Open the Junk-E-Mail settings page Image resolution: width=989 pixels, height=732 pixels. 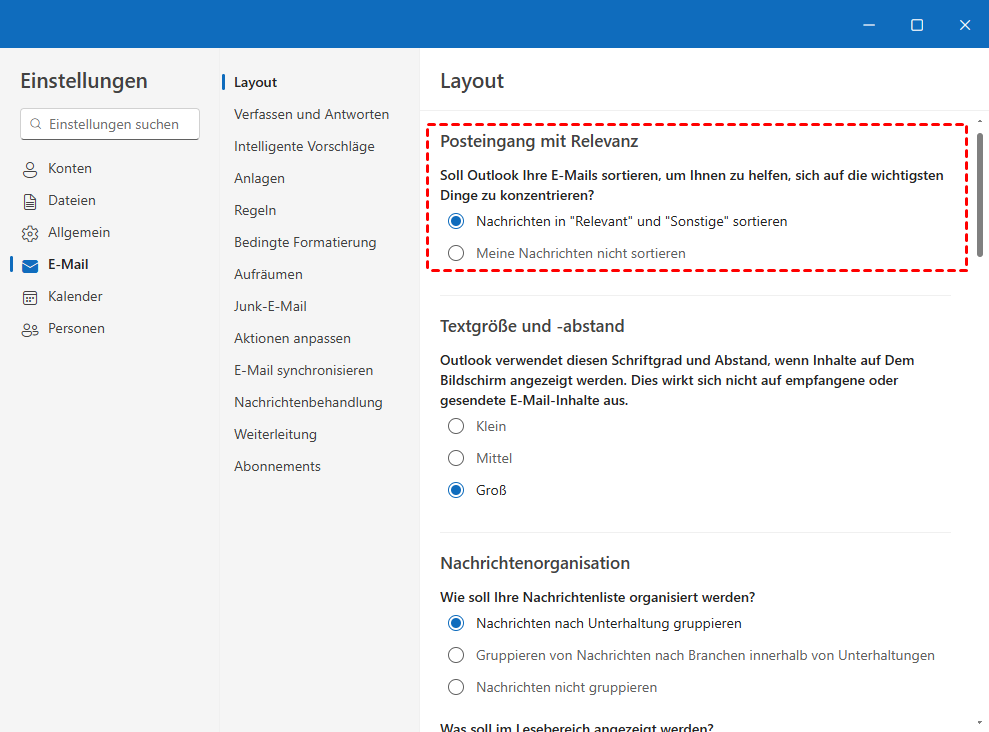270,306
